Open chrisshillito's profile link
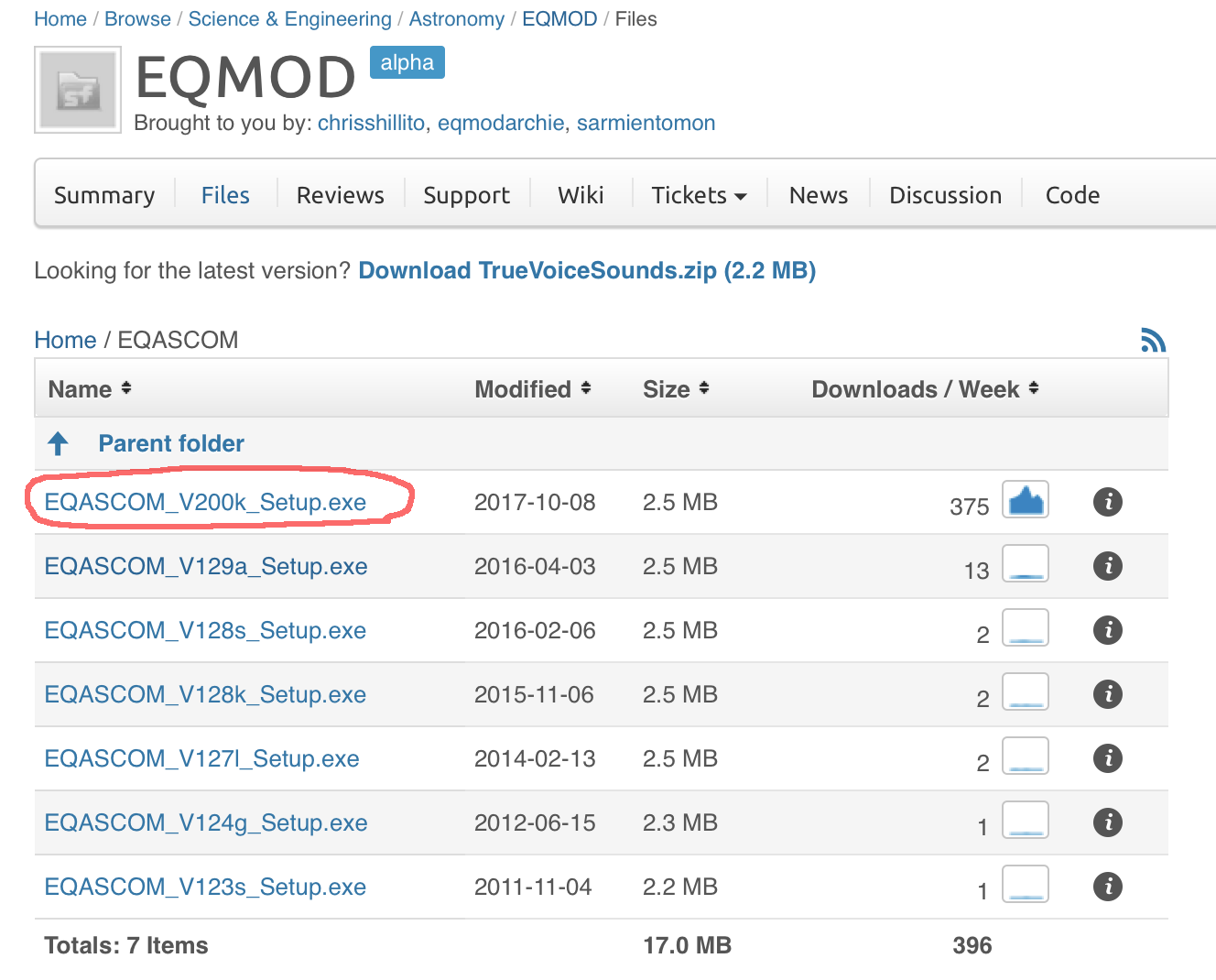 tap(371, 123)
